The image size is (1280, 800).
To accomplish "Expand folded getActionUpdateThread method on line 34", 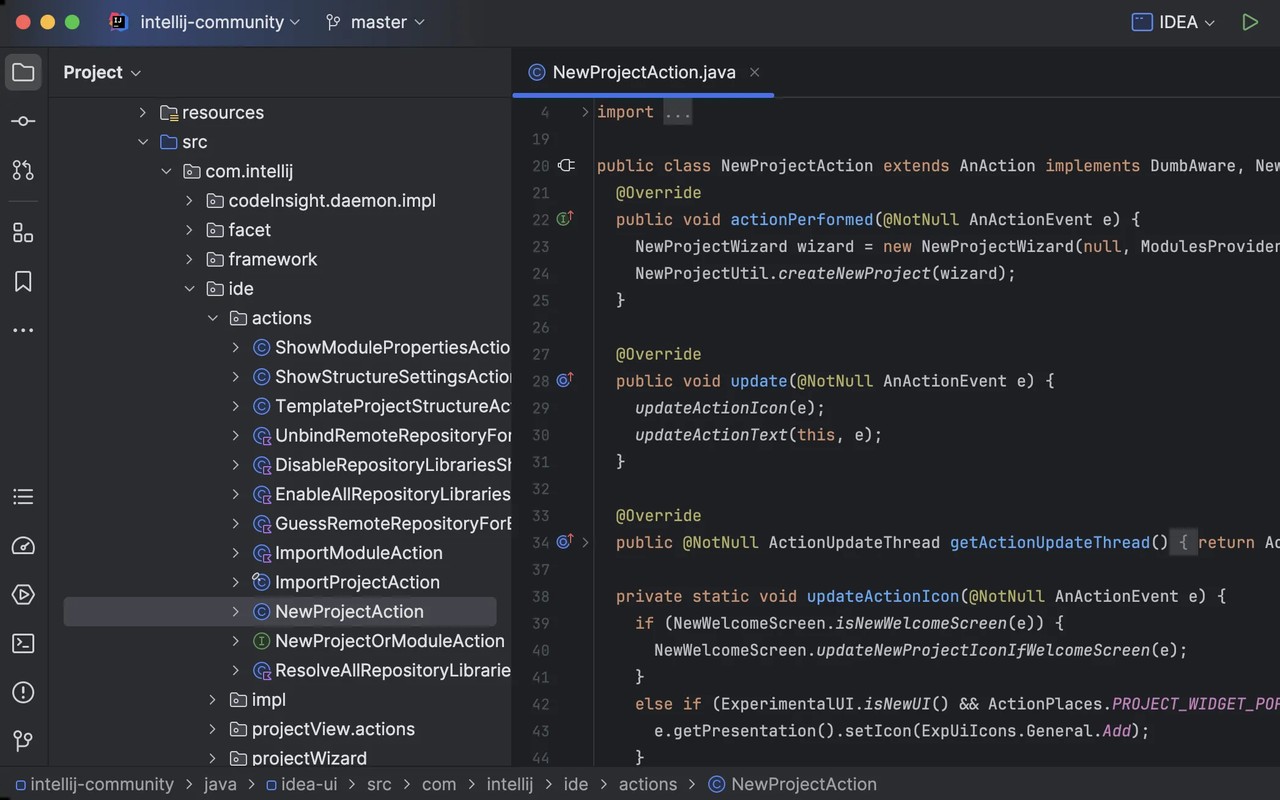I will (585, 542).
